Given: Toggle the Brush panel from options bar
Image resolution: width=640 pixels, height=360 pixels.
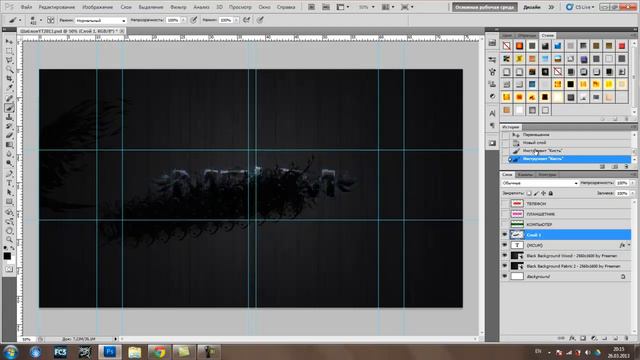Looking at the screenshot, I should coord(51,20).
